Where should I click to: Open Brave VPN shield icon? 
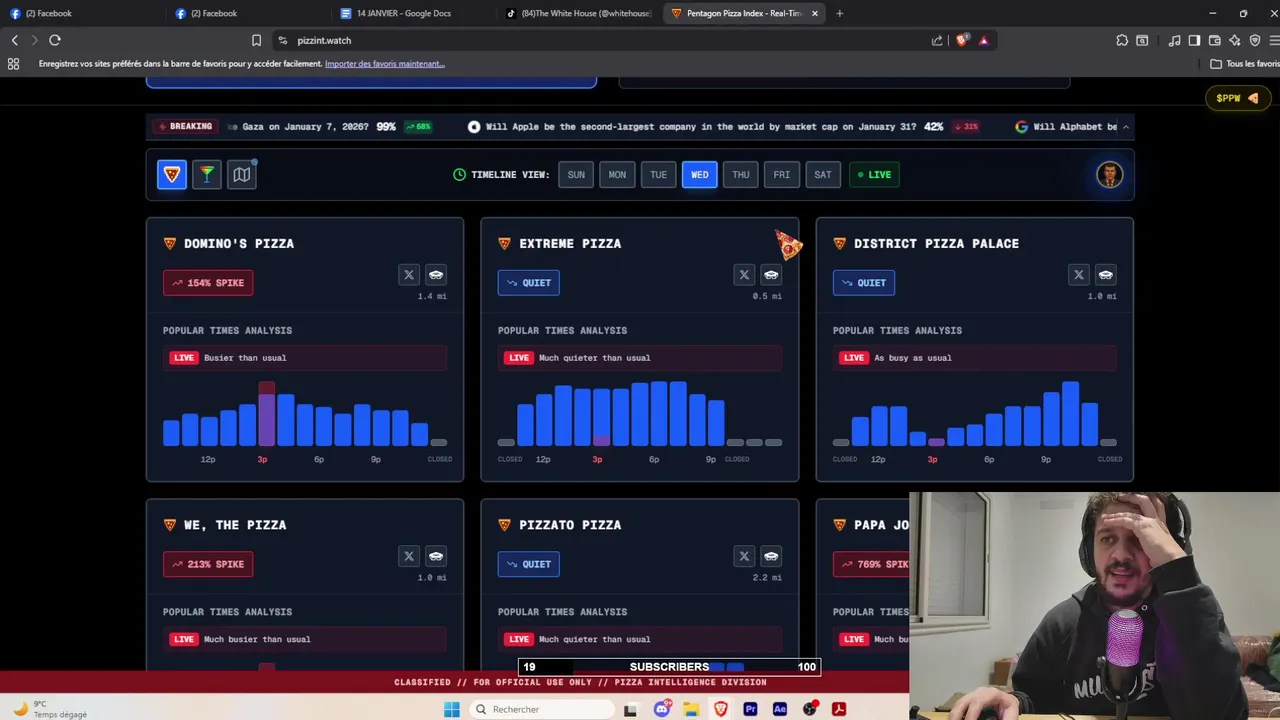(1255, 40)
